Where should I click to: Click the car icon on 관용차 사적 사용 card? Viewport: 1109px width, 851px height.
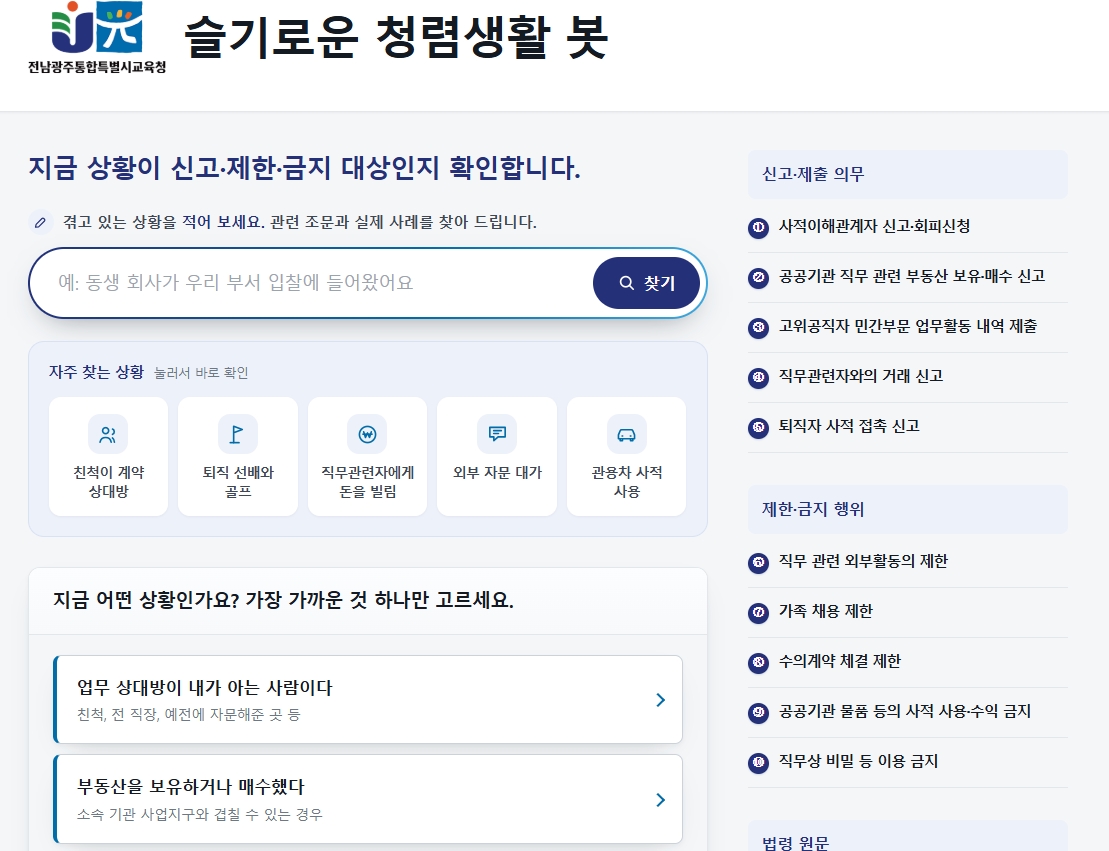click(x=627, y=434)
